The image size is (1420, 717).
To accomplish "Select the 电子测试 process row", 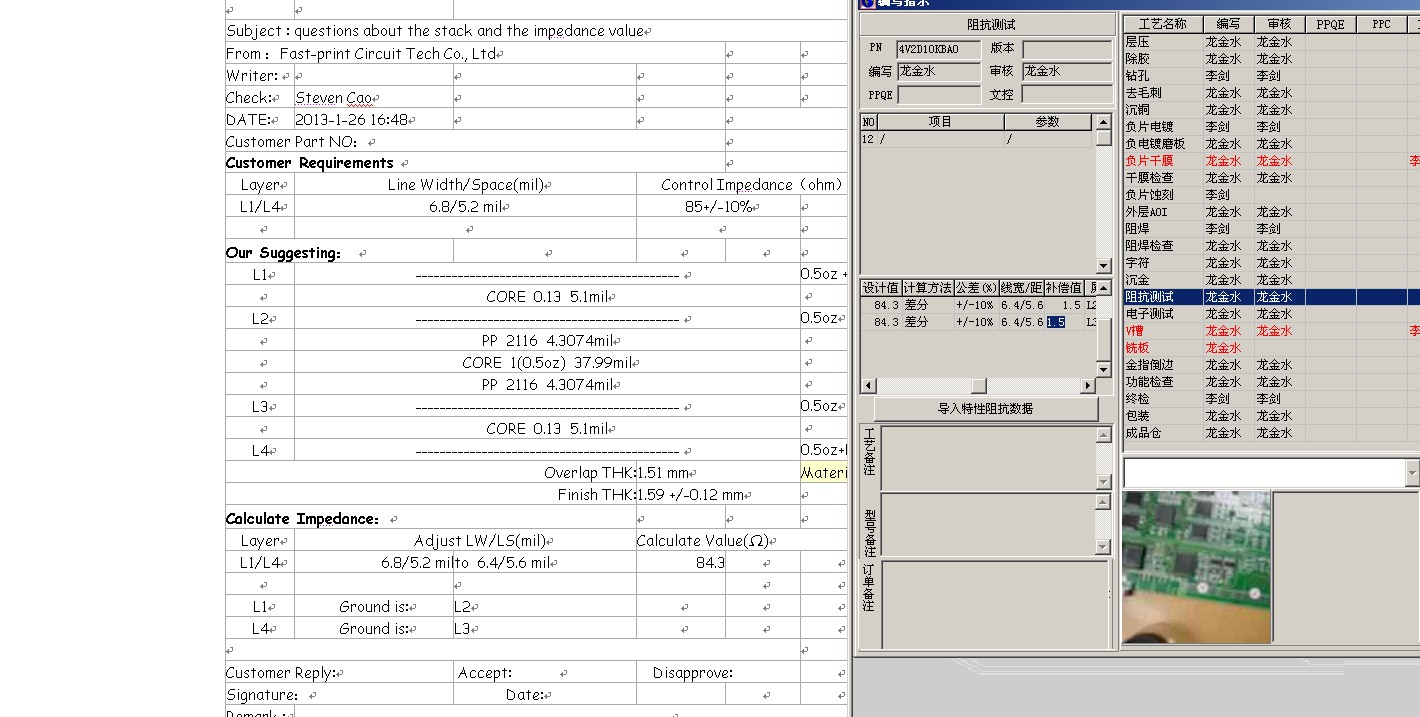I will pyautogui.click(x=1270, y=314).
